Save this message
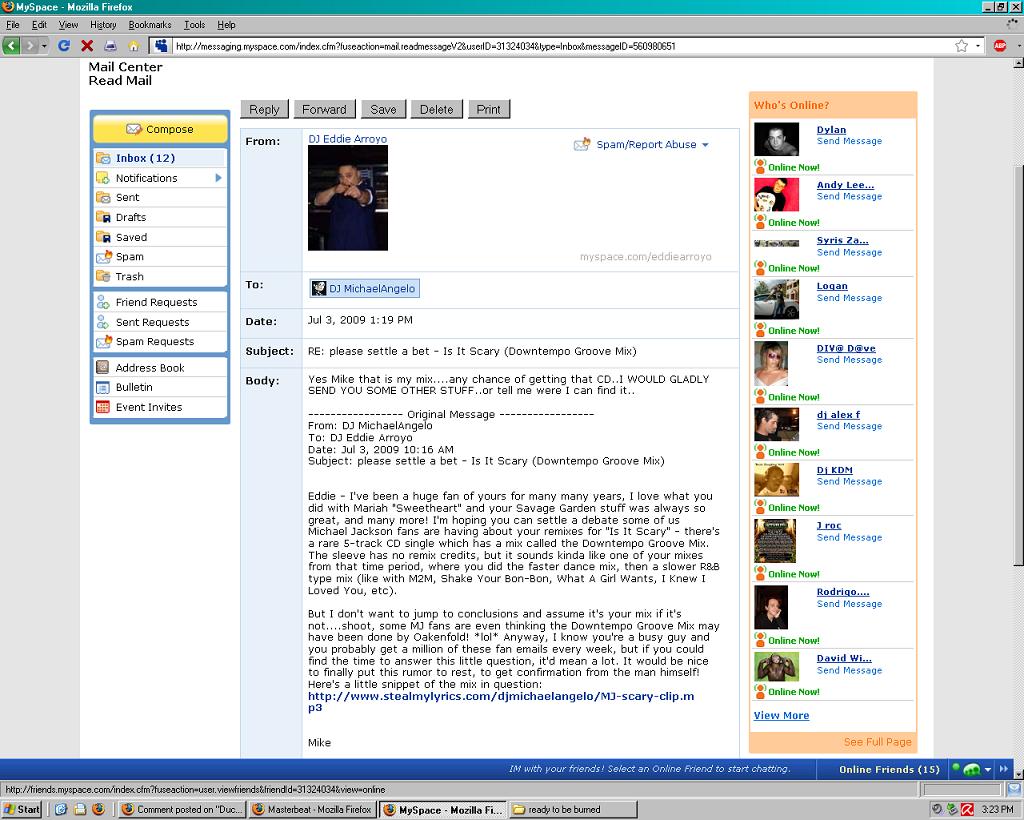 (383, 110)
